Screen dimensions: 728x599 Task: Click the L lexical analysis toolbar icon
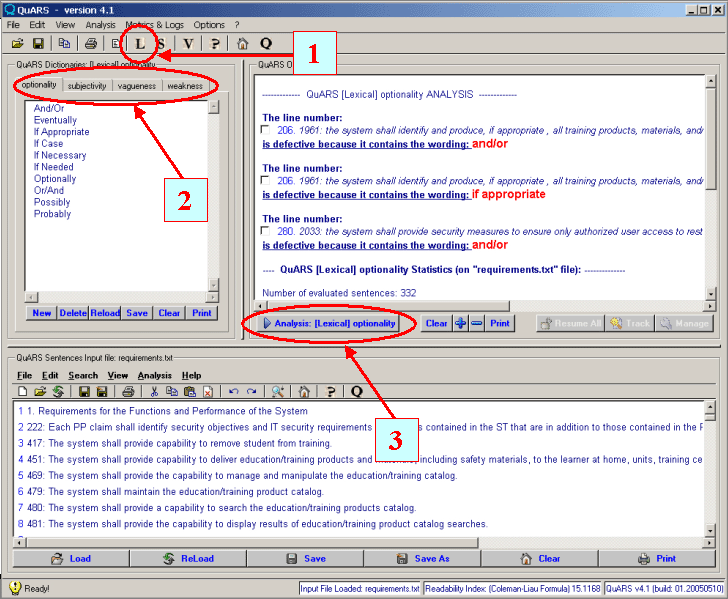pos(139,44)
